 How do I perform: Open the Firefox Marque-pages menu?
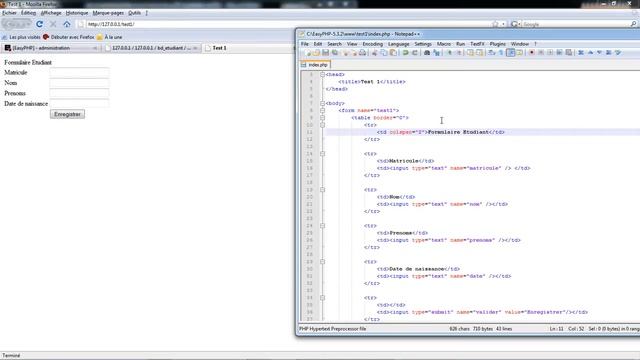tap(108, 13)
